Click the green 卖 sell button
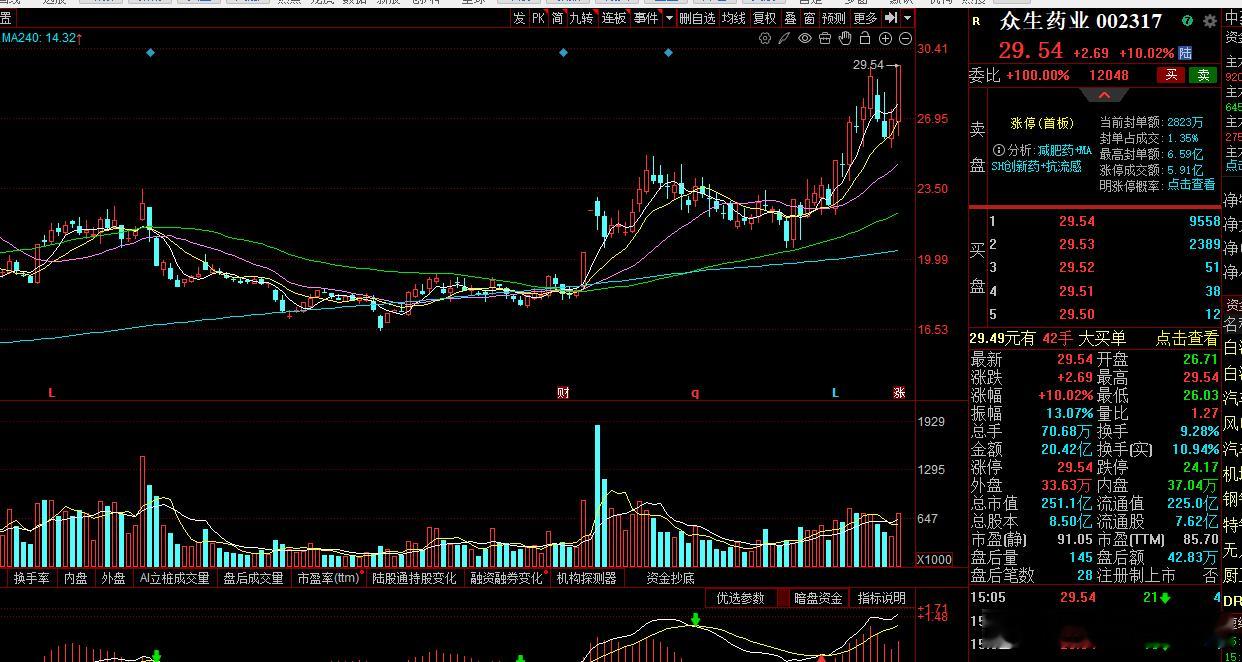This screenshot has width=1242, height=662. (x=1203, y=75)
